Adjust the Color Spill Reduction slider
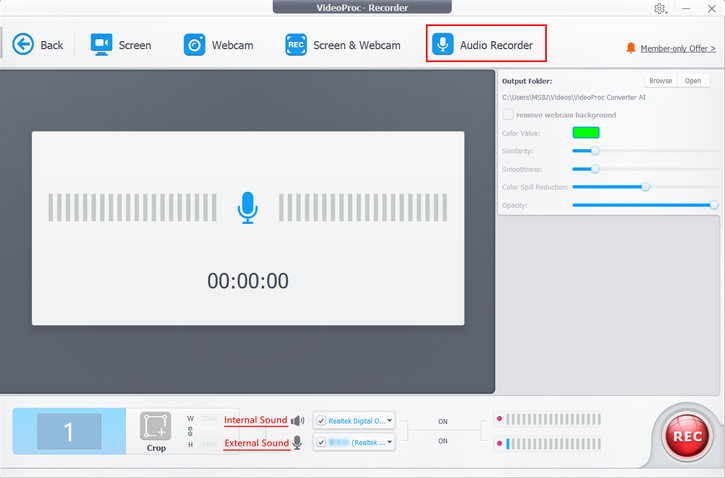The height and width of the screenshot is (478, 725). pyautogui.click(x=645, y=187)
